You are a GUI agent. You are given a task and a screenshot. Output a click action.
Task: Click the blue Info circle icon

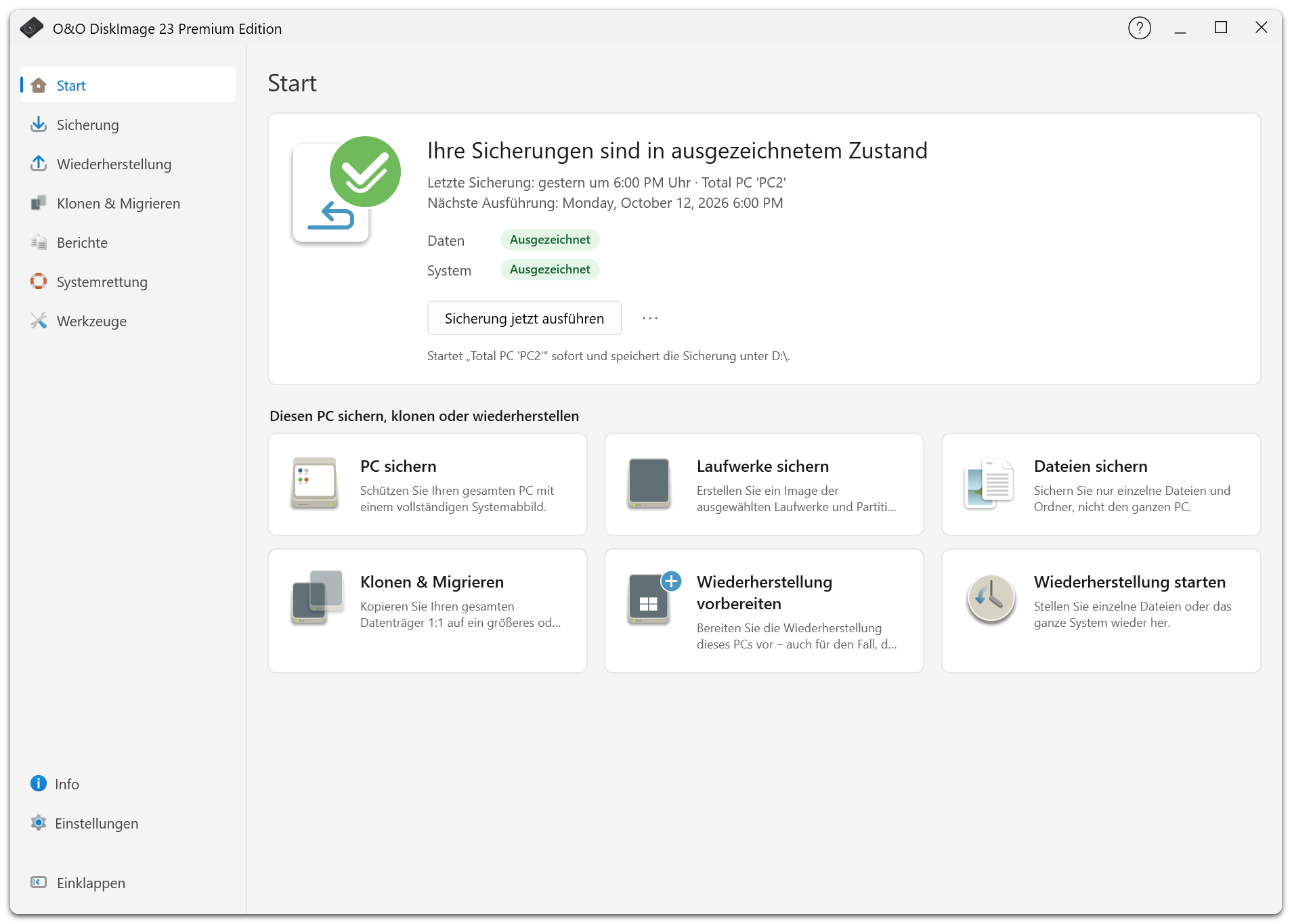39,784
